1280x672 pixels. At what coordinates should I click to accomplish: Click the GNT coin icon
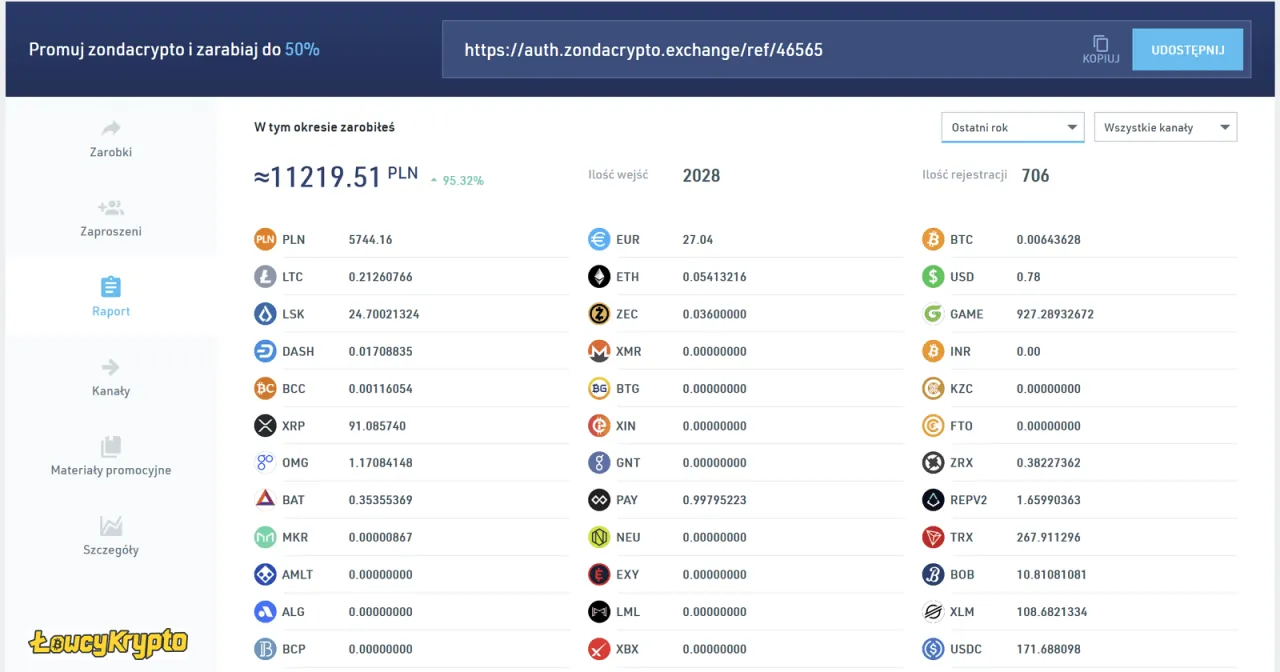(599, 463)
